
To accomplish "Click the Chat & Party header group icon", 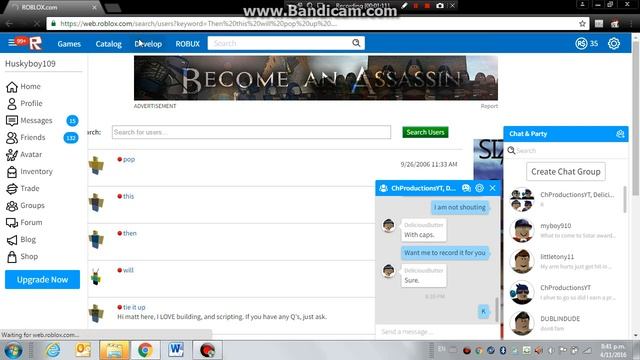I will tap(620, 134).
